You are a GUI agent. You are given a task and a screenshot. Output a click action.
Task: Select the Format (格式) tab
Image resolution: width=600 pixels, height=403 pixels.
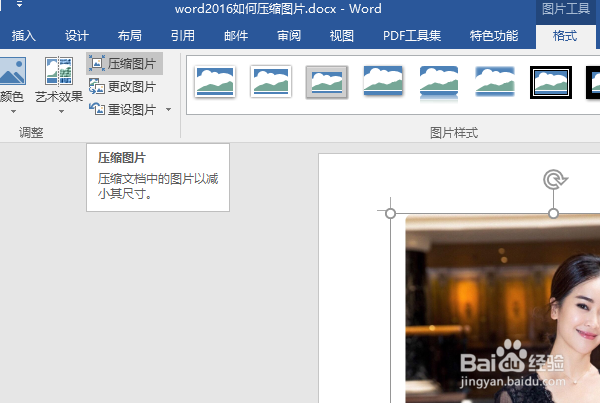pyautogui.click(x=565, y=36)
